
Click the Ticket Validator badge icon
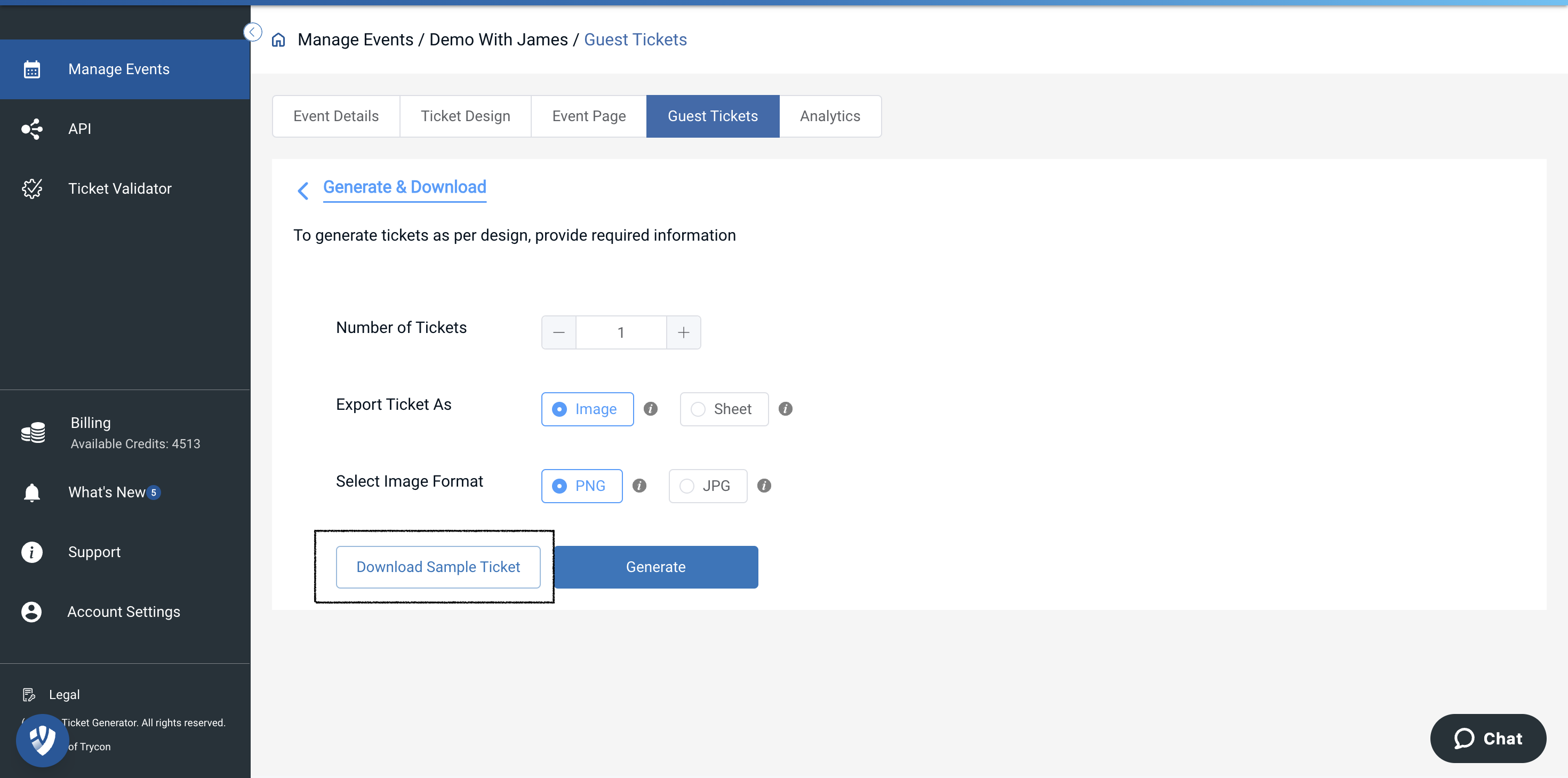[31, 189]
